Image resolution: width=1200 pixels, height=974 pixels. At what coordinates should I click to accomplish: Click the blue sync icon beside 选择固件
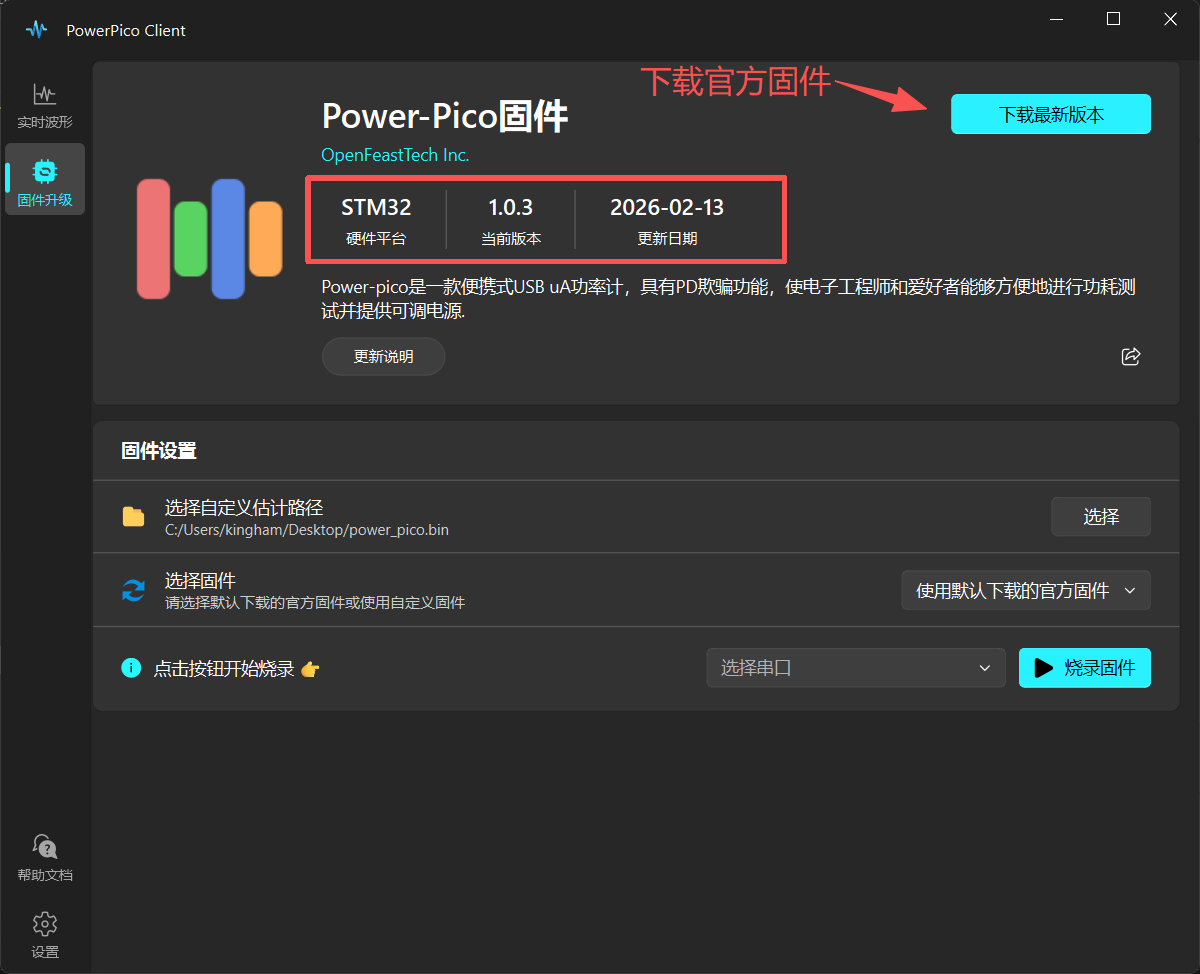coord(133,590)
